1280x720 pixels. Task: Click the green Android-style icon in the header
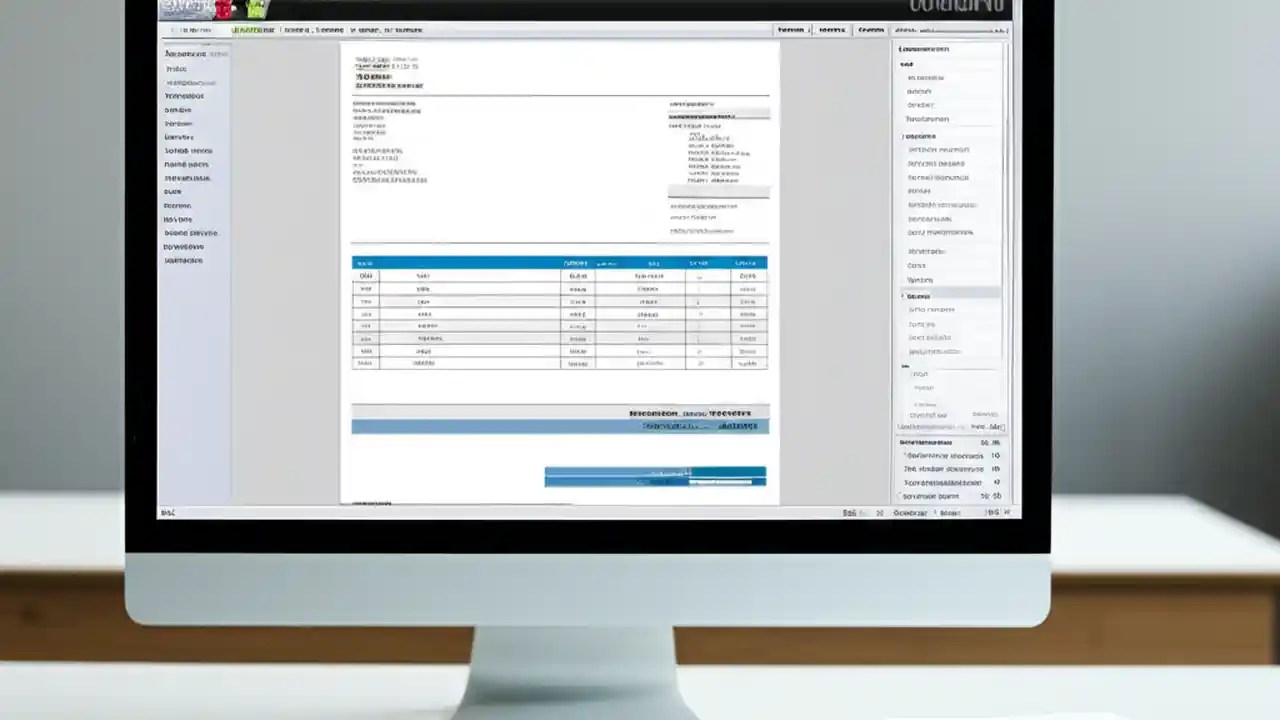[256, 8]
